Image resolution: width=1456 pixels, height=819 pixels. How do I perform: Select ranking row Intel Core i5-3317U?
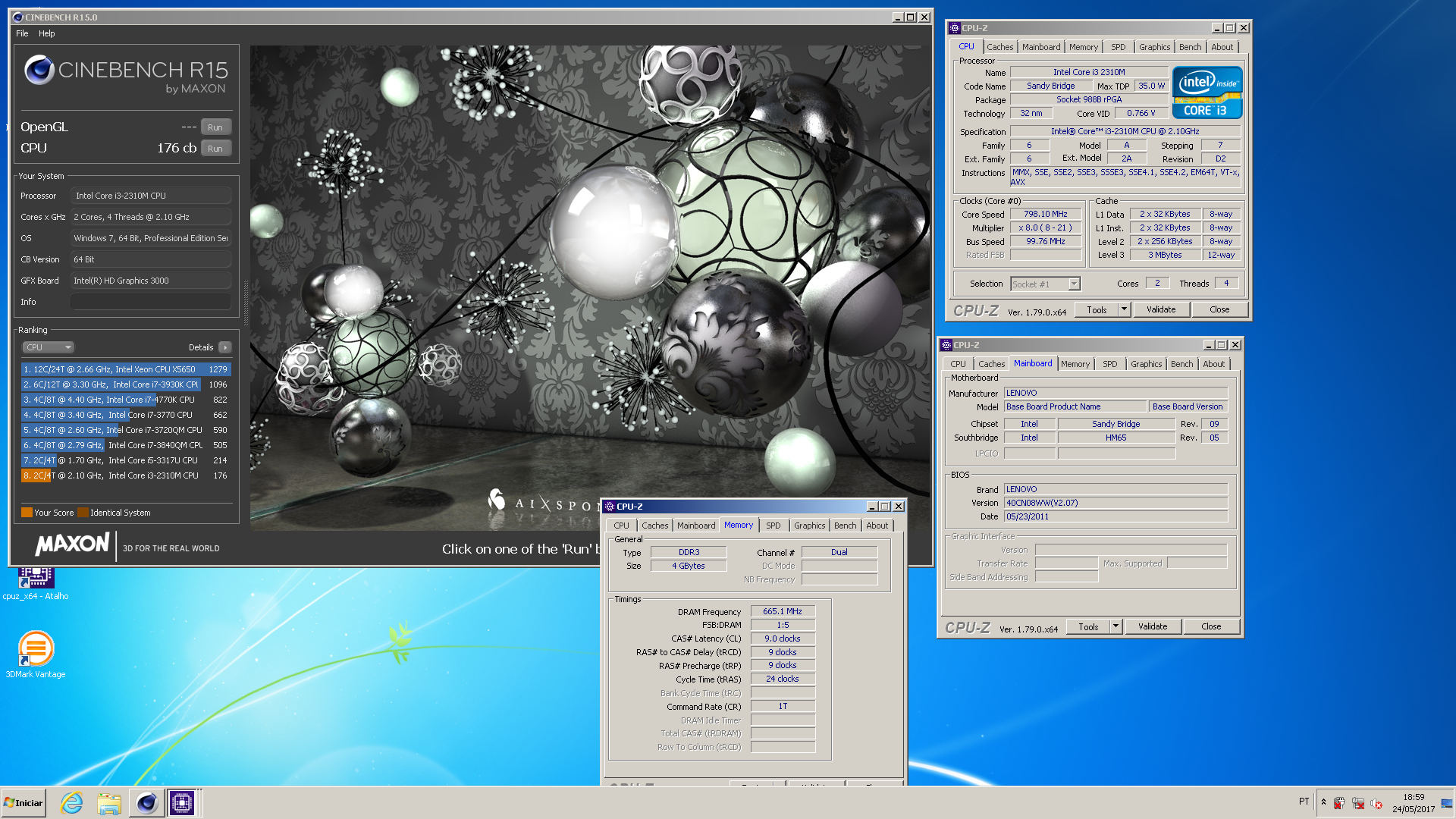[x=126, y=460]
